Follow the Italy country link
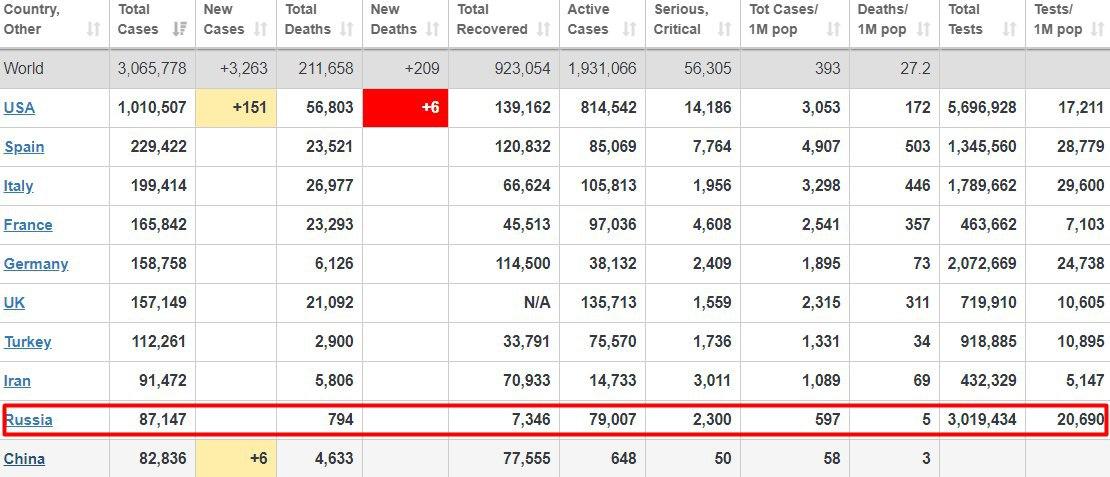1110x477 pixels. (18, 186)
